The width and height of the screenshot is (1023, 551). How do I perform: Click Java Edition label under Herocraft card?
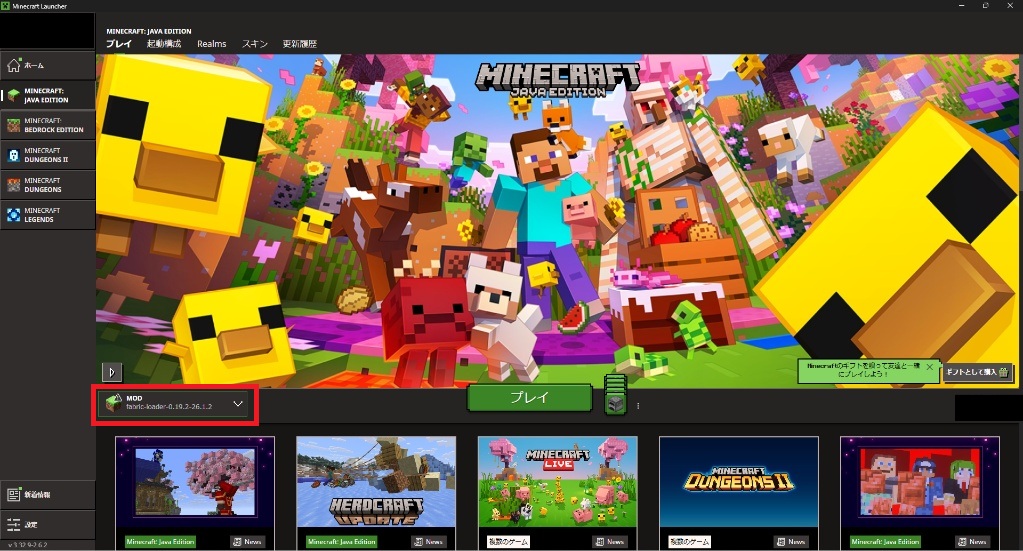[x=341, y=541]
